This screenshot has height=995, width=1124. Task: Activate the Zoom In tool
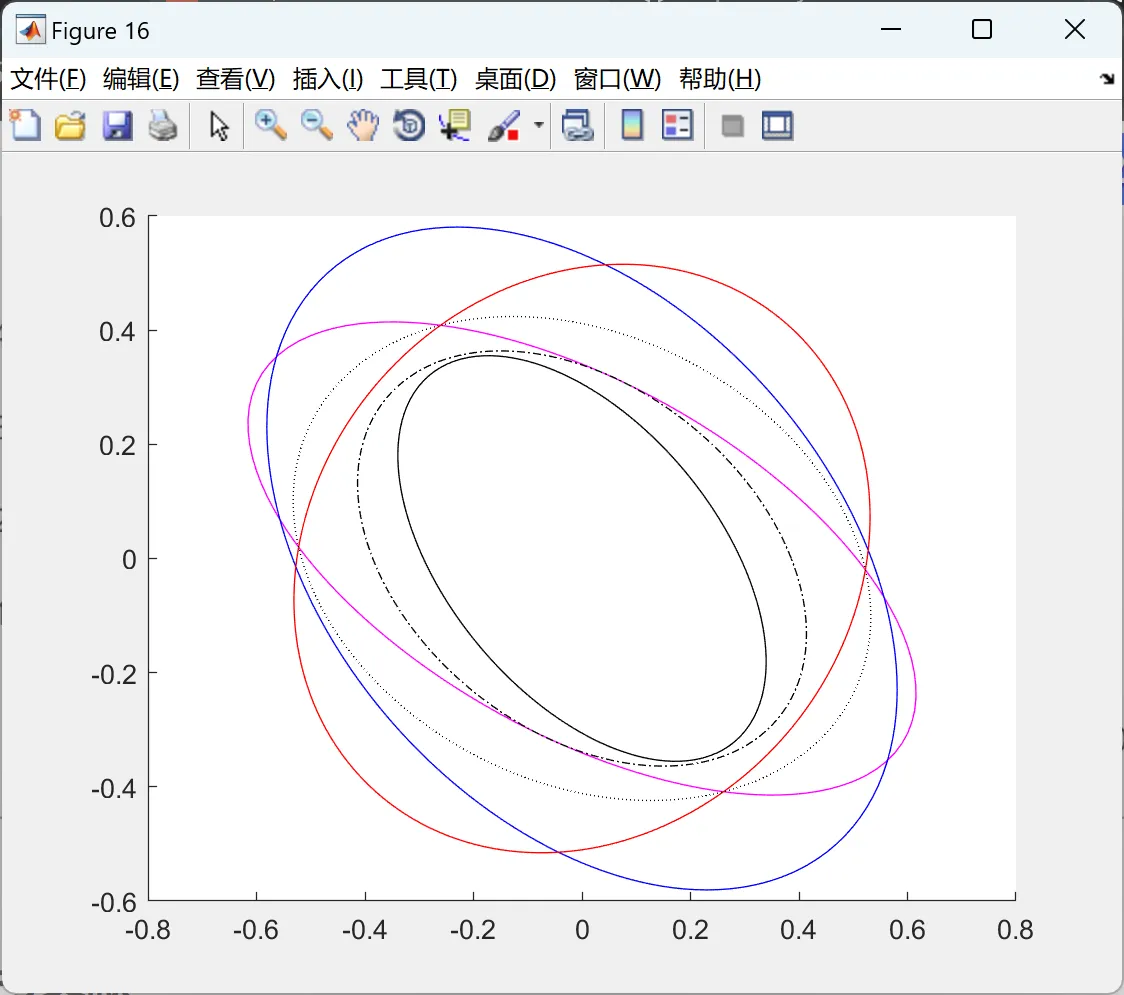click(x=270, y=125)
